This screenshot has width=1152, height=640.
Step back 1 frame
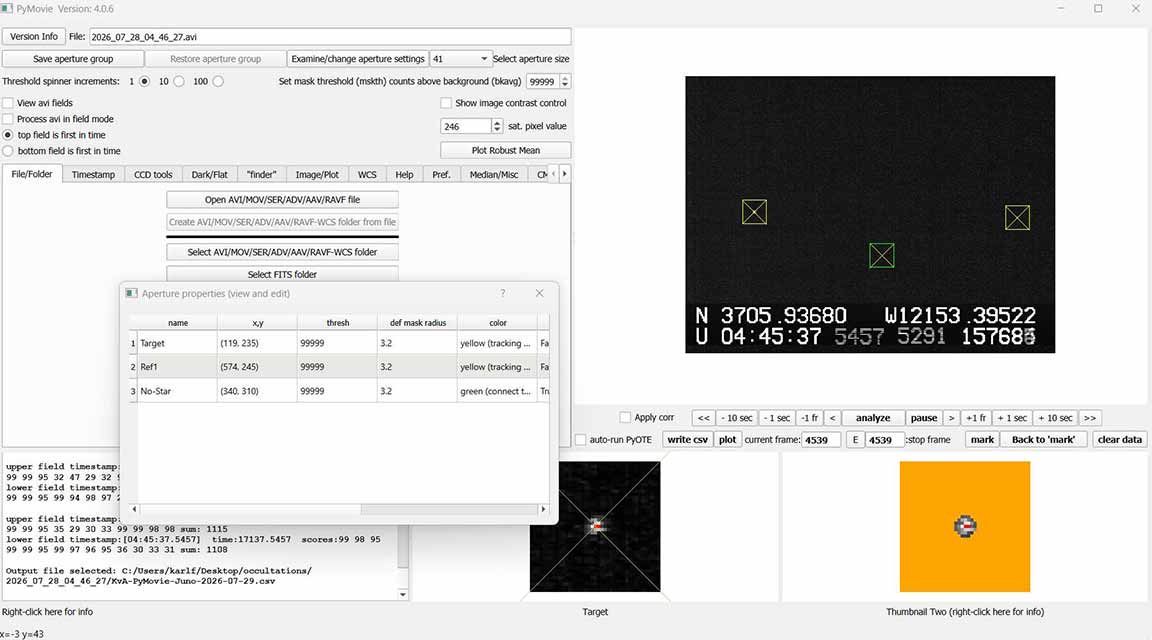click(x=810, y=418)
